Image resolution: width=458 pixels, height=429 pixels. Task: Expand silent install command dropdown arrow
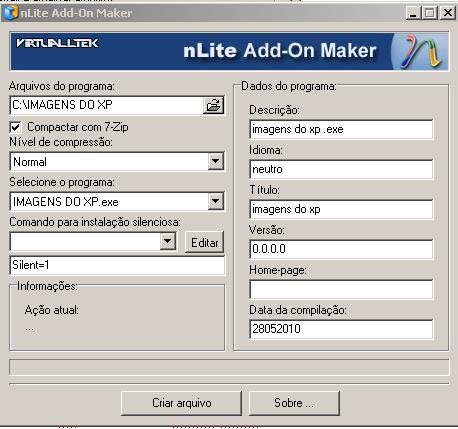pos(168,241)
